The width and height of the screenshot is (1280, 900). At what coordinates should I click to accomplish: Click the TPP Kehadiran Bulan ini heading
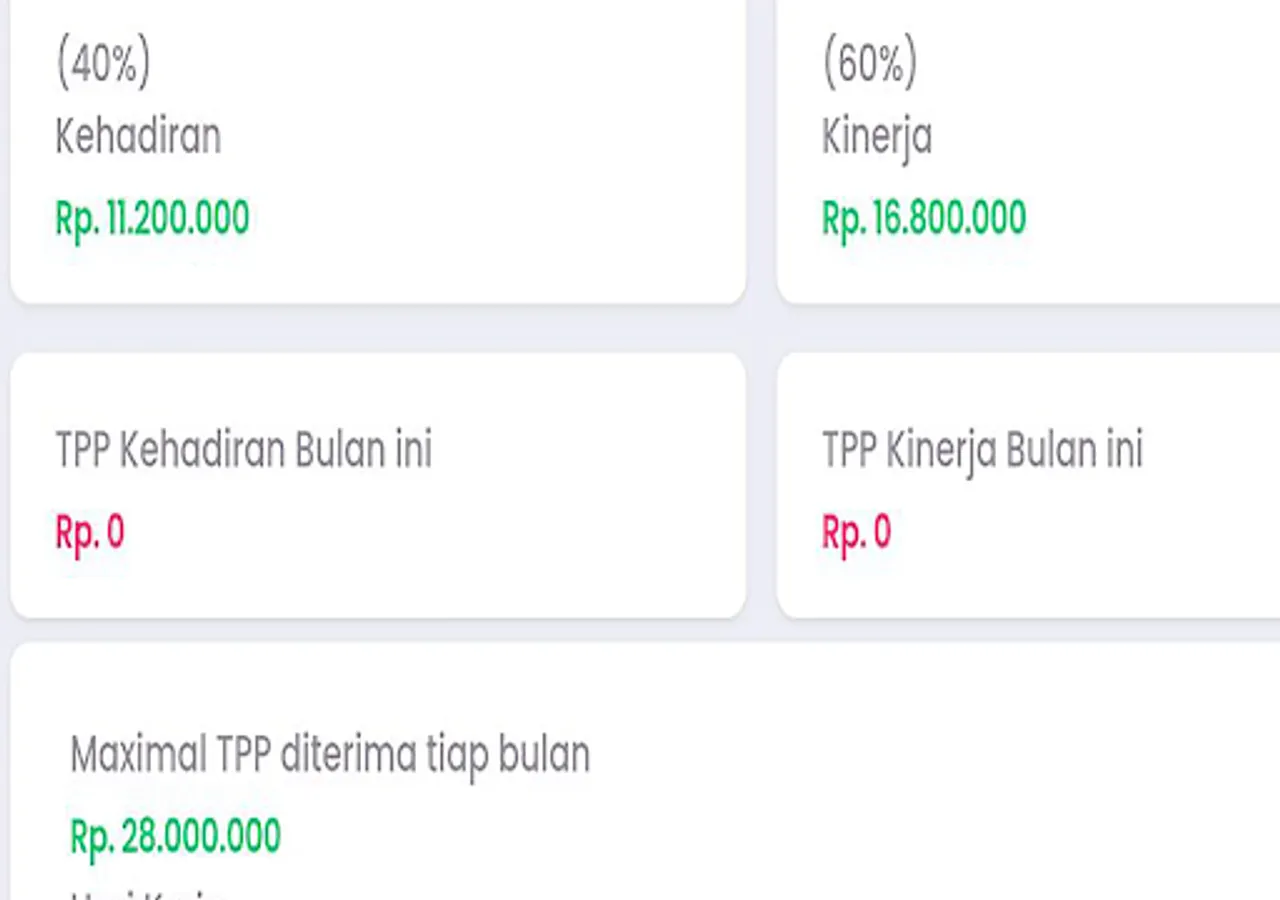coord(244,450)
